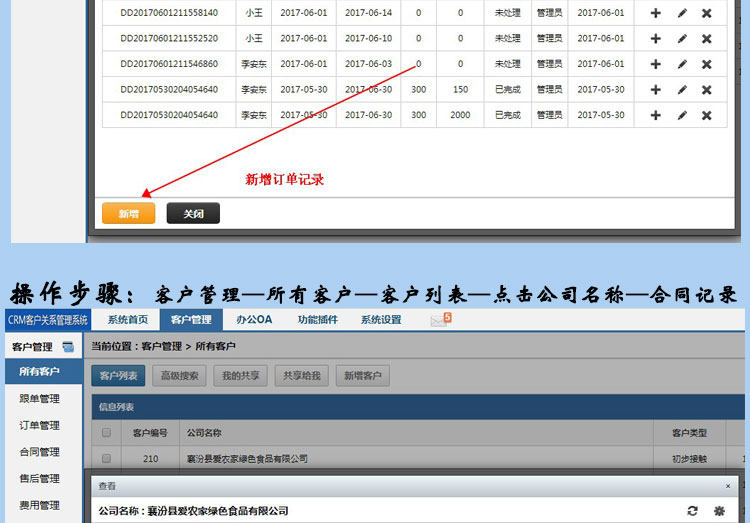Edit the row with amount 2000
The height and width of the screenshot is (523, 750).
682,115
